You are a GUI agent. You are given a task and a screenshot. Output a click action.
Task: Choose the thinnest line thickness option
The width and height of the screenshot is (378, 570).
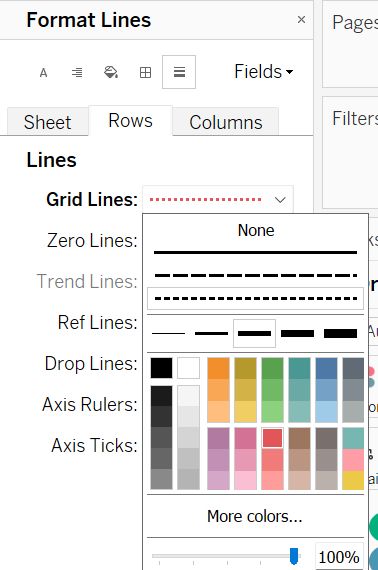coord(169,333)
